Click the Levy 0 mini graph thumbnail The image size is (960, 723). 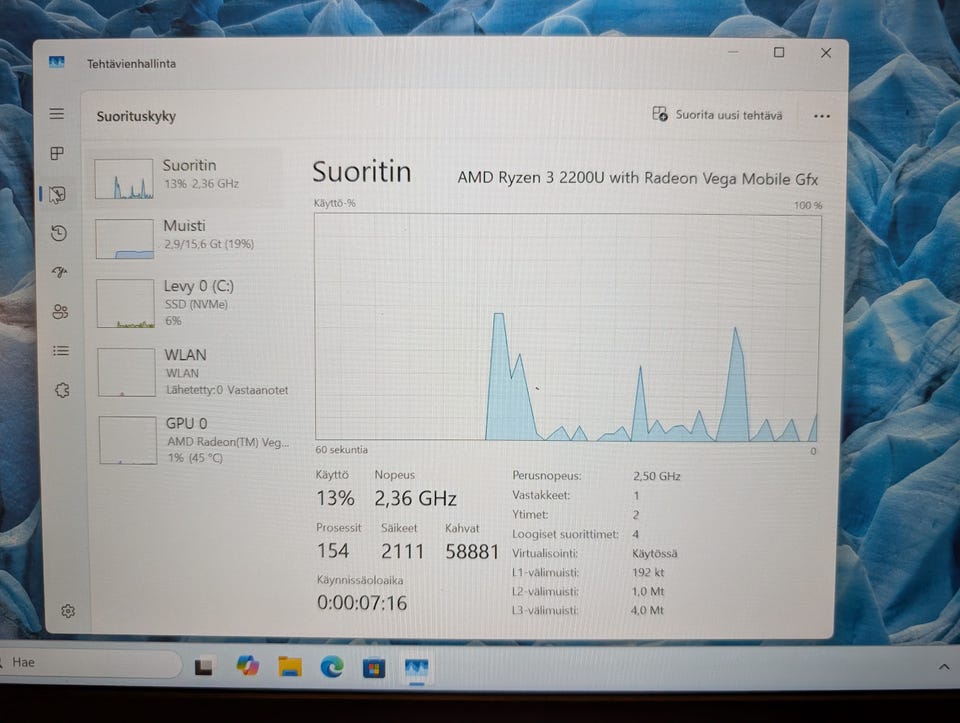coord(126,304)
